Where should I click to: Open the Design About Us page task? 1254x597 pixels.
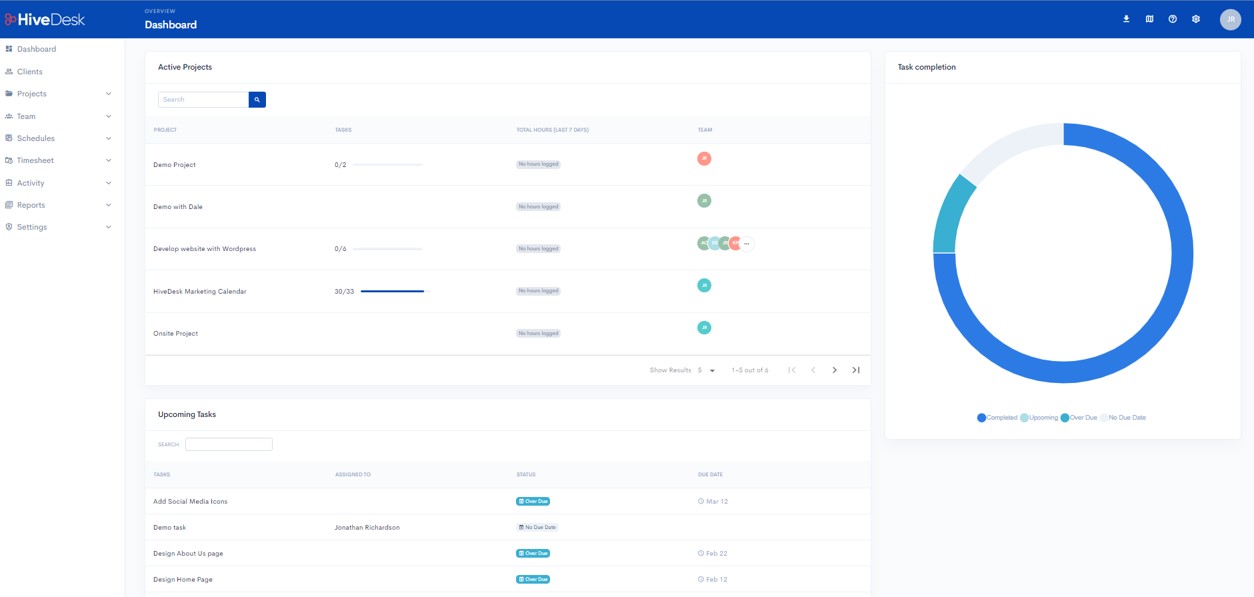click(188, 553)
